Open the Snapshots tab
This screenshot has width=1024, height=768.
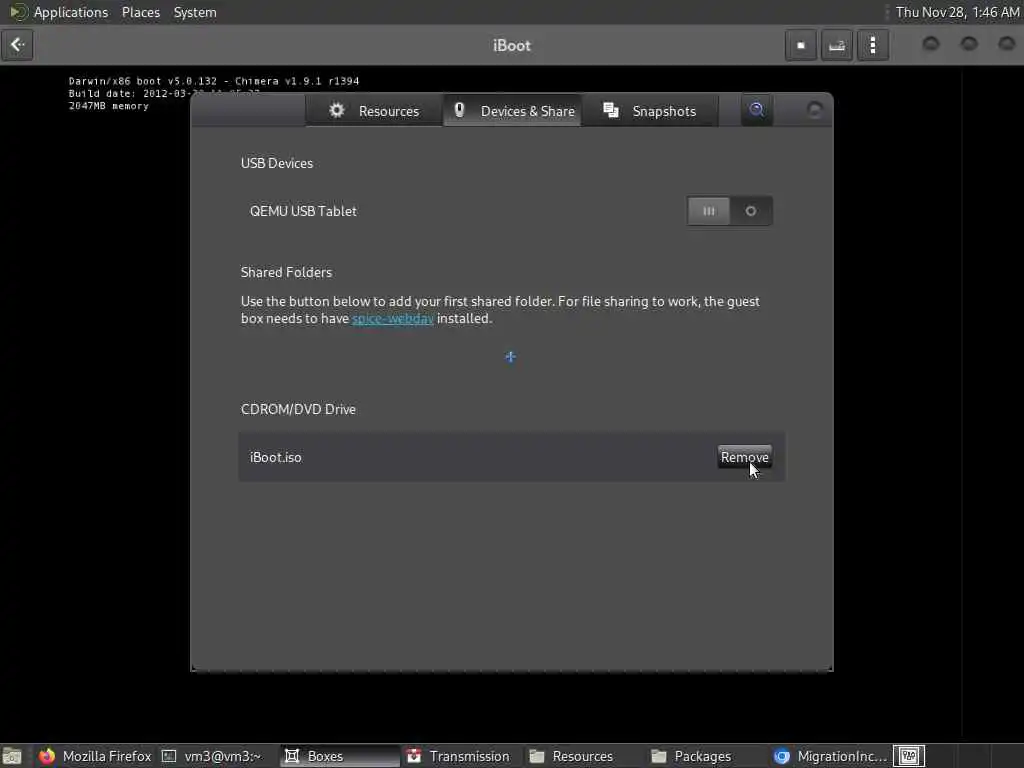pos(650,111)
